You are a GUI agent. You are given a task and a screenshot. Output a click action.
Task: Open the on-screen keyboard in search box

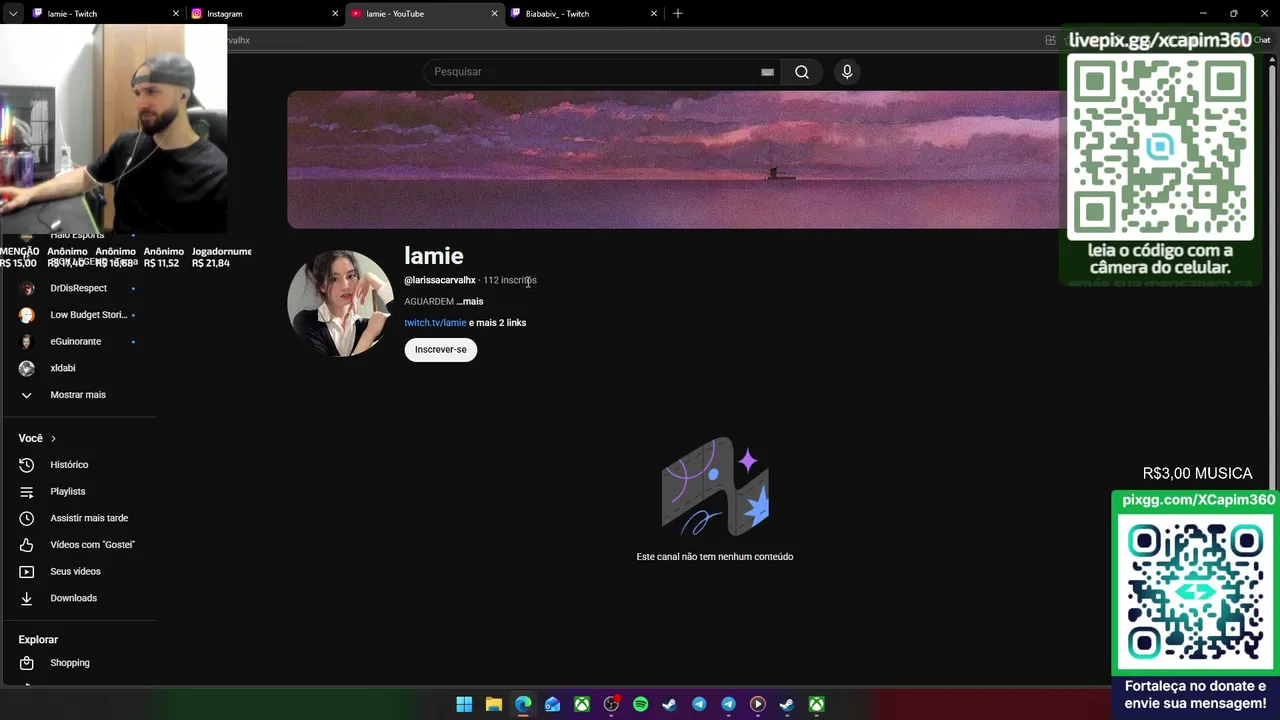coord(767,72)
